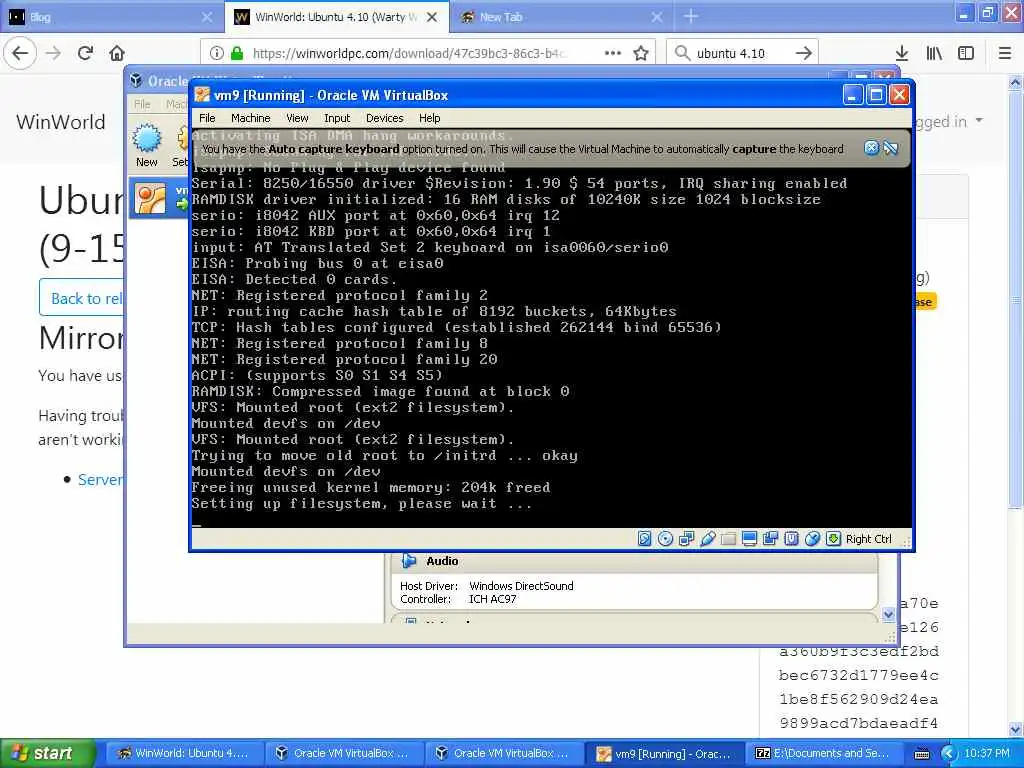Open the Server mirror link on webpage
This screenshot has height=768, width=1024.
[100, 480]
